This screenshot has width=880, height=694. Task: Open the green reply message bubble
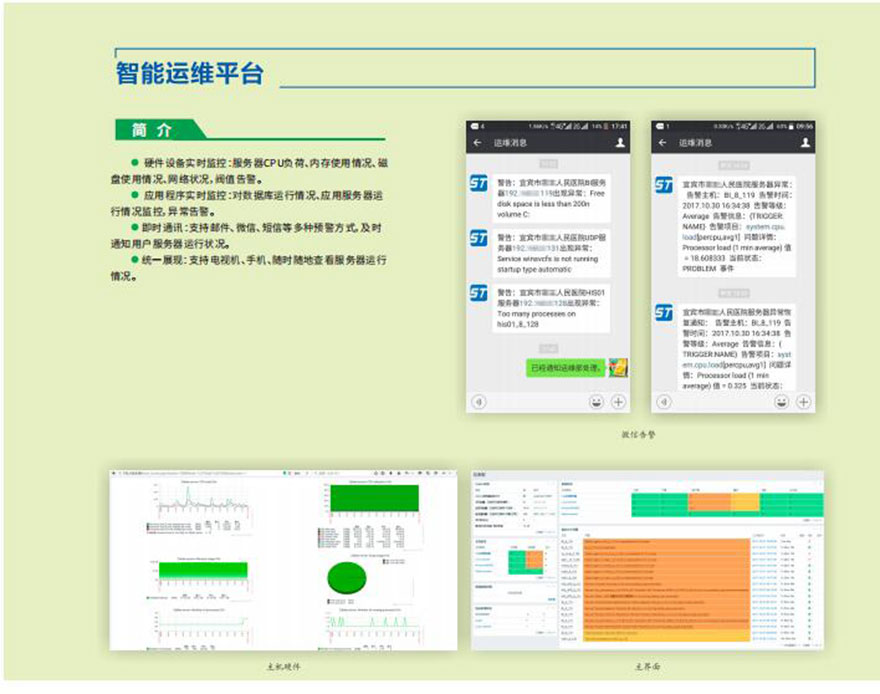click(565, 368)
